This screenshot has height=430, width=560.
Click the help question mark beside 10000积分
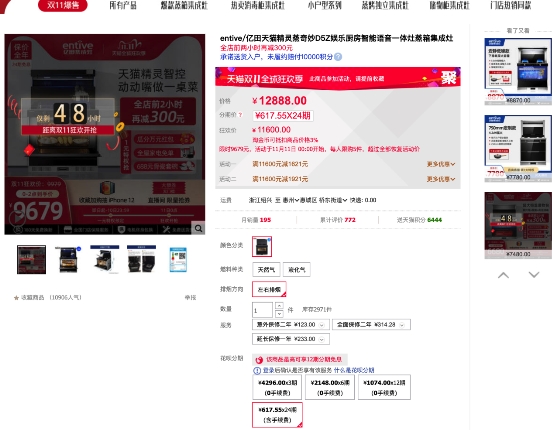pos(338,57)
